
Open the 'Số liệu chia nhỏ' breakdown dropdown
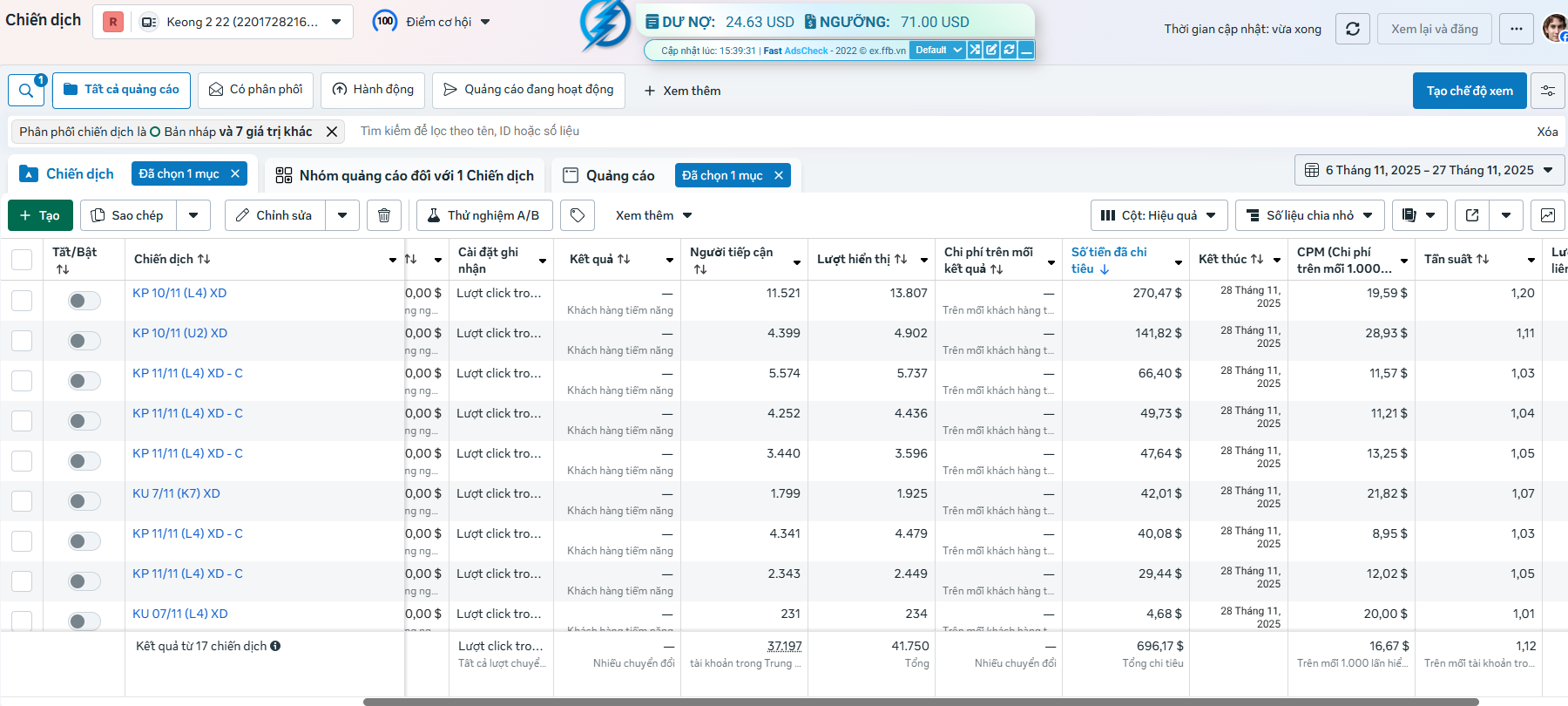[x=1309, y=215]
